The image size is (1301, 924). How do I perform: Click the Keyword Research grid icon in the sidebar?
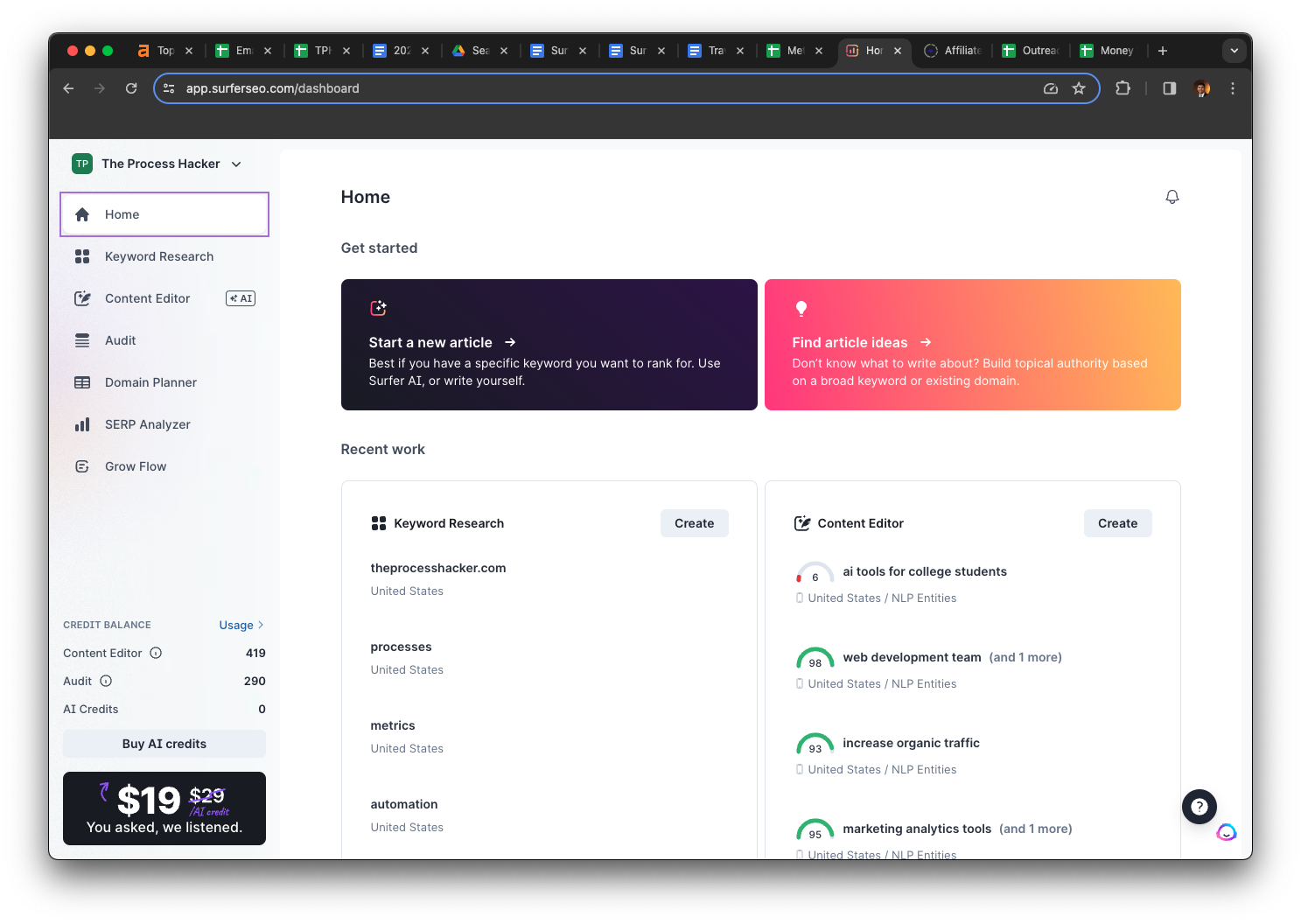point(82,256)
